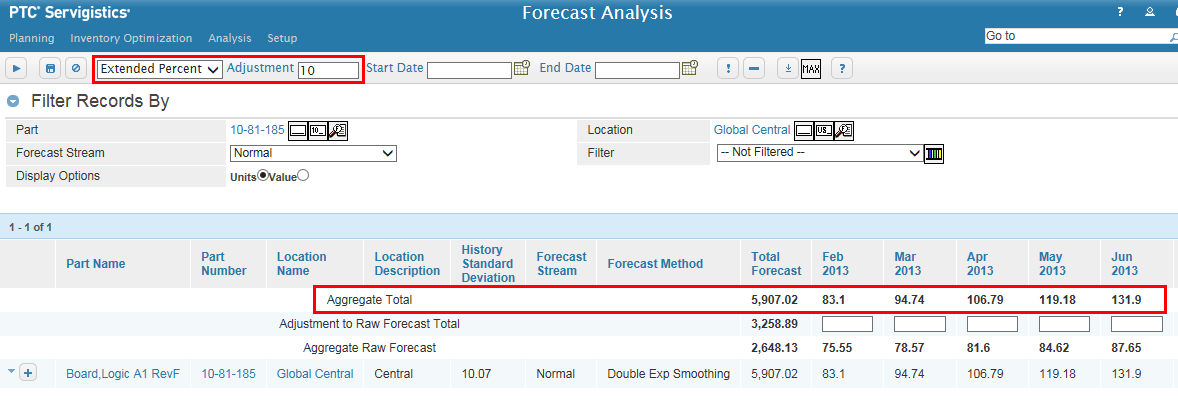Open the Analysis menu
Viewport: 1178px width, 417px height.
(x=230, y=38)
